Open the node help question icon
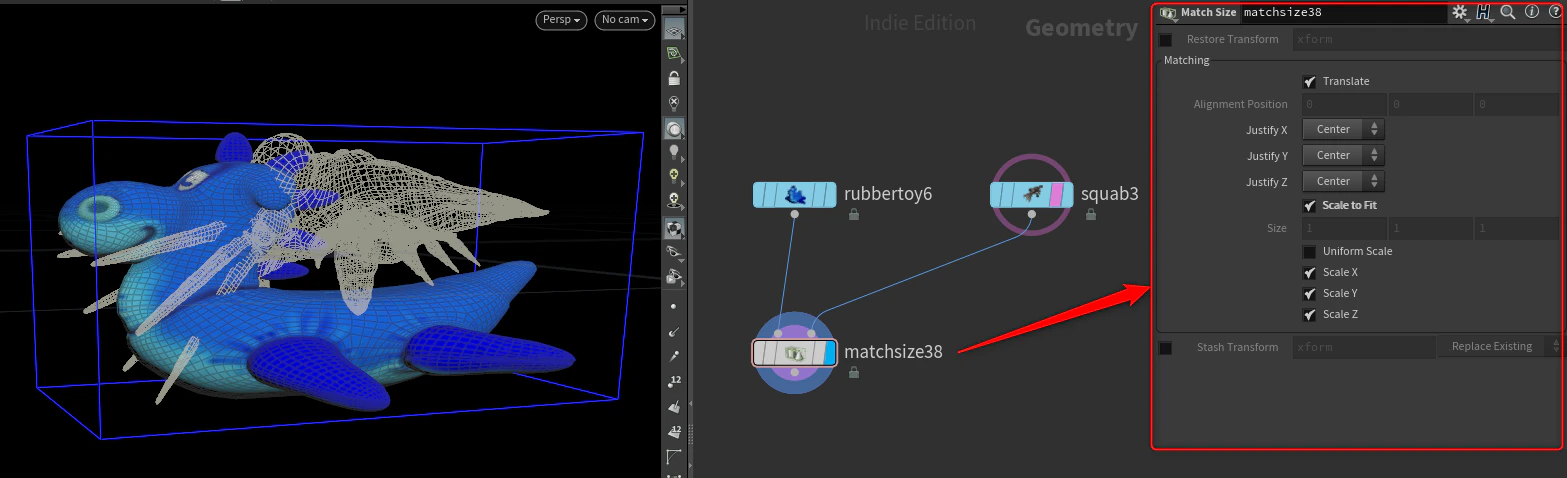Viewport: 1567px width, 478px height. (1555, 12)
